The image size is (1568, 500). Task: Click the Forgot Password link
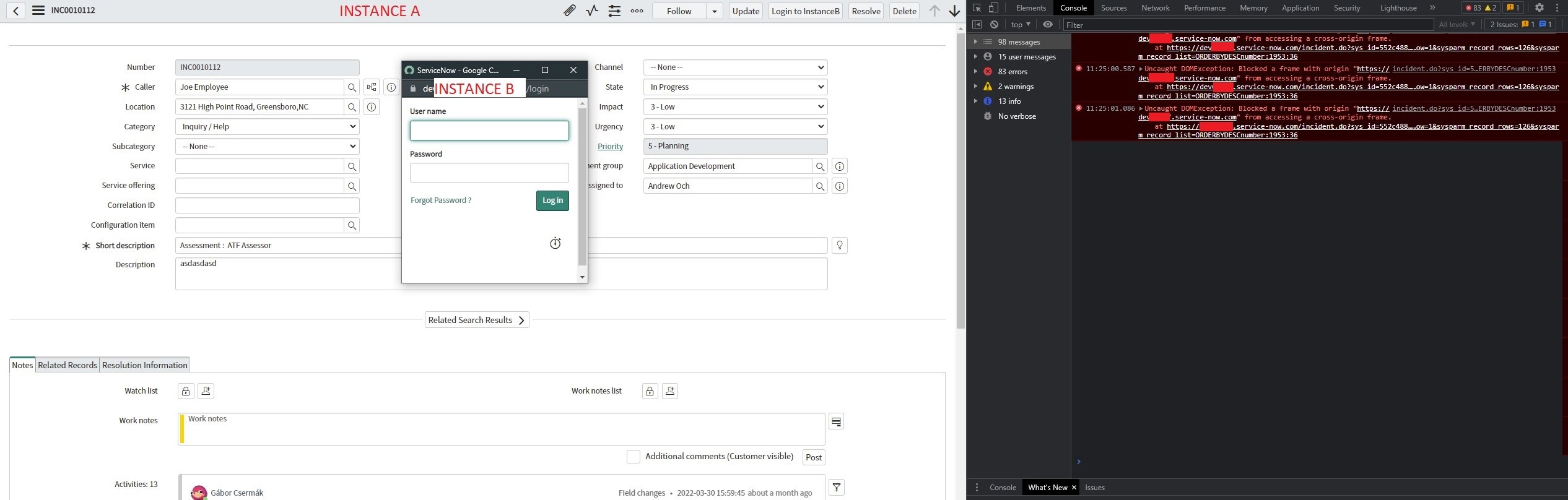(x=440, y=200)
